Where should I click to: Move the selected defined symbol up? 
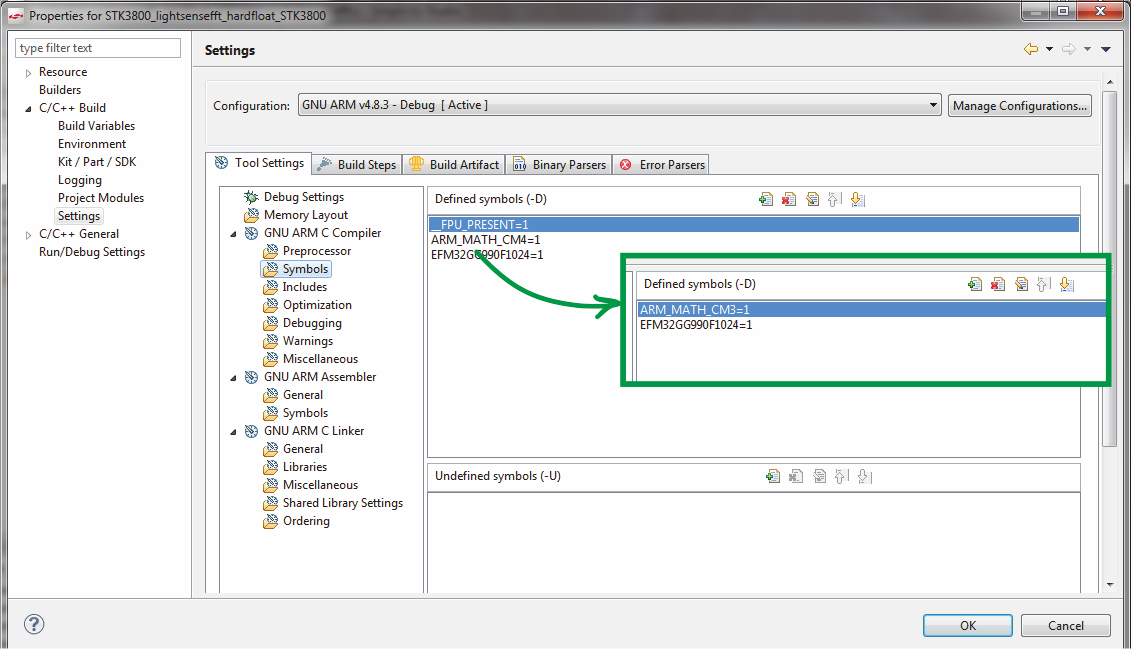pyautogui.click(x=835, y=199)
